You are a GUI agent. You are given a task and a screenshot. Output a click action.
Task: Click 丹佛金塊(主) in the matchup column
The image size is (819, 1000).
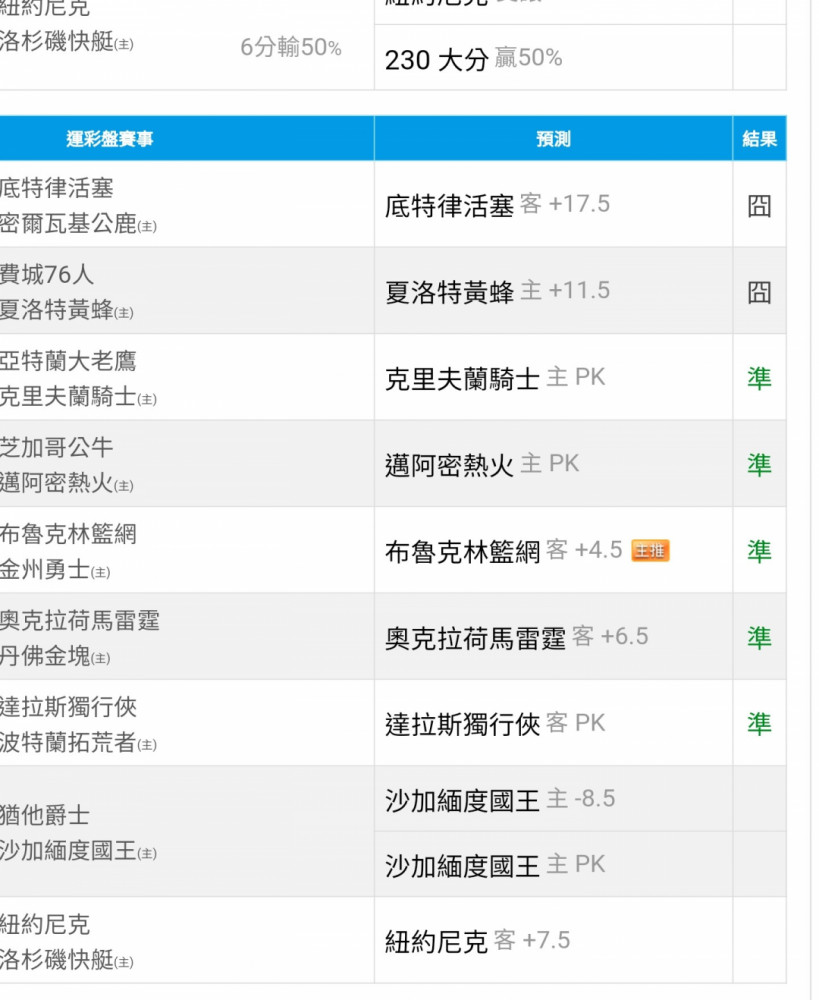coord(55,656)
